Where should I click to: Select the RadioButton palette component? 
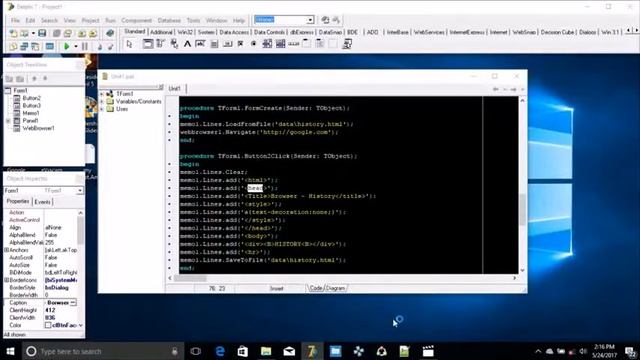coord(253,44)
